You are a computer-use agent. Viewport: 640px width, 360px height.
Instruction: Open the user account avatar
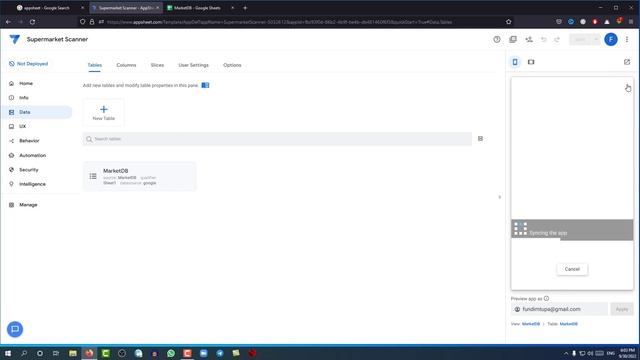(611, 39)
